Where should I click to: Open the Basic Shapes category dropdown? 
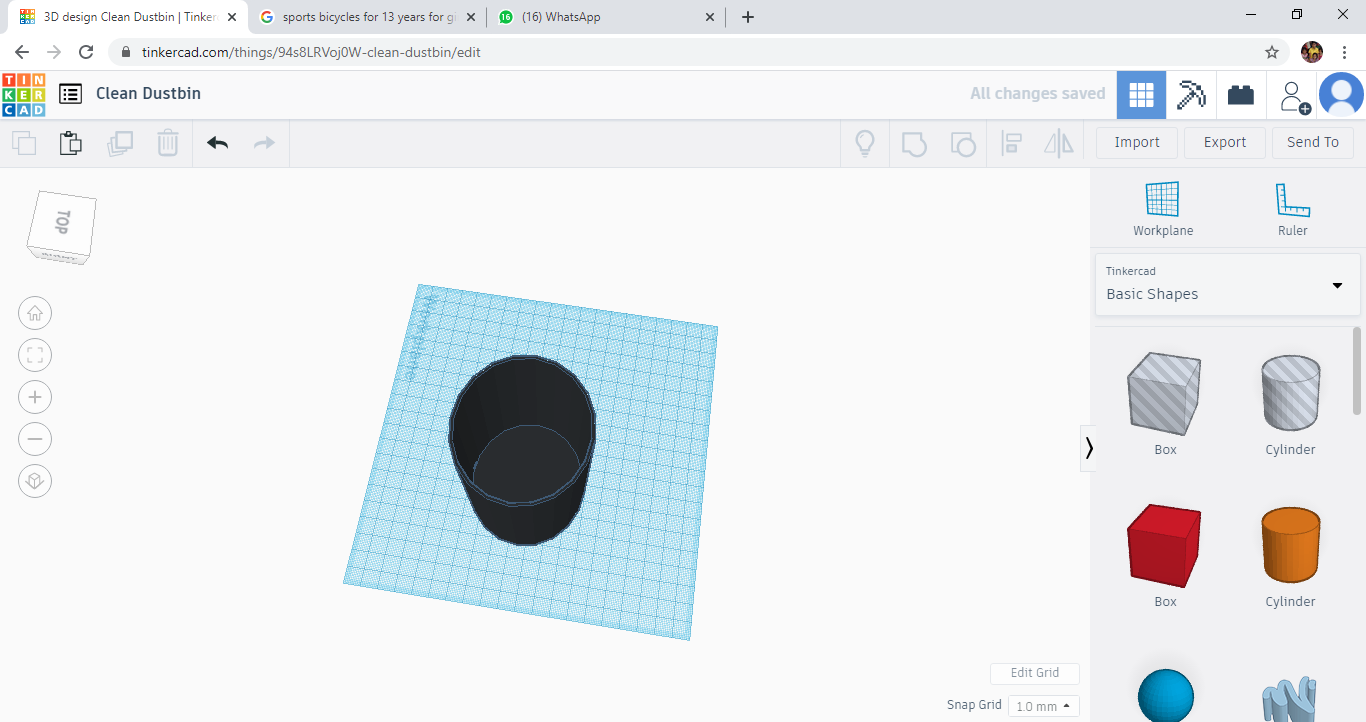point(1227,285)
